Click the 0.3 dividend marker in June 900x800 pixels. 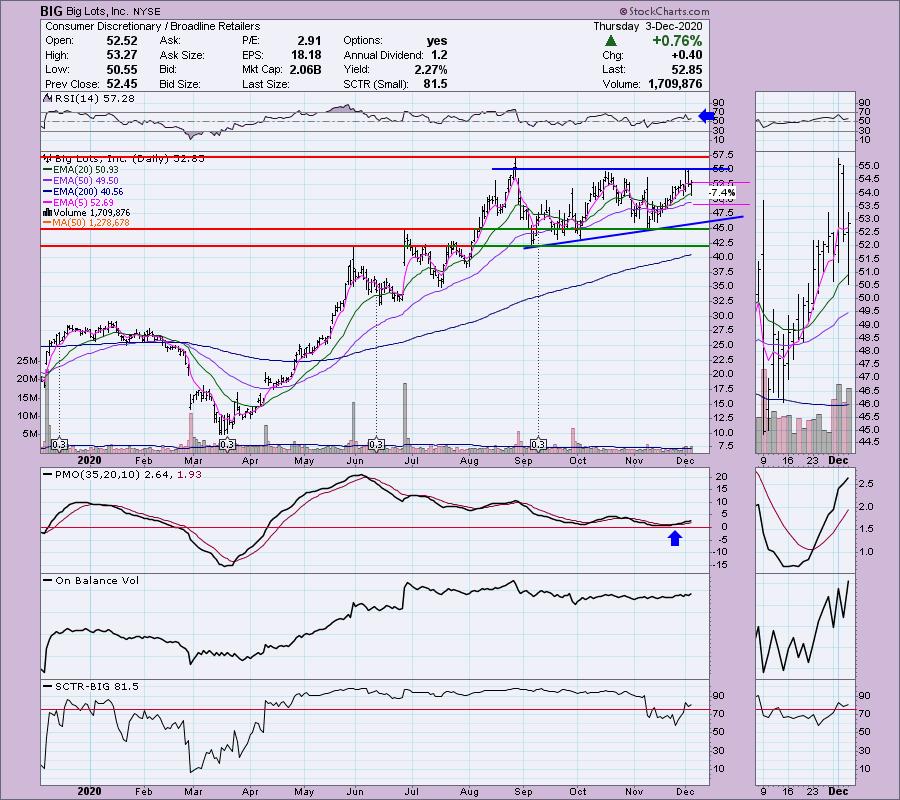(x=376, y=444)
